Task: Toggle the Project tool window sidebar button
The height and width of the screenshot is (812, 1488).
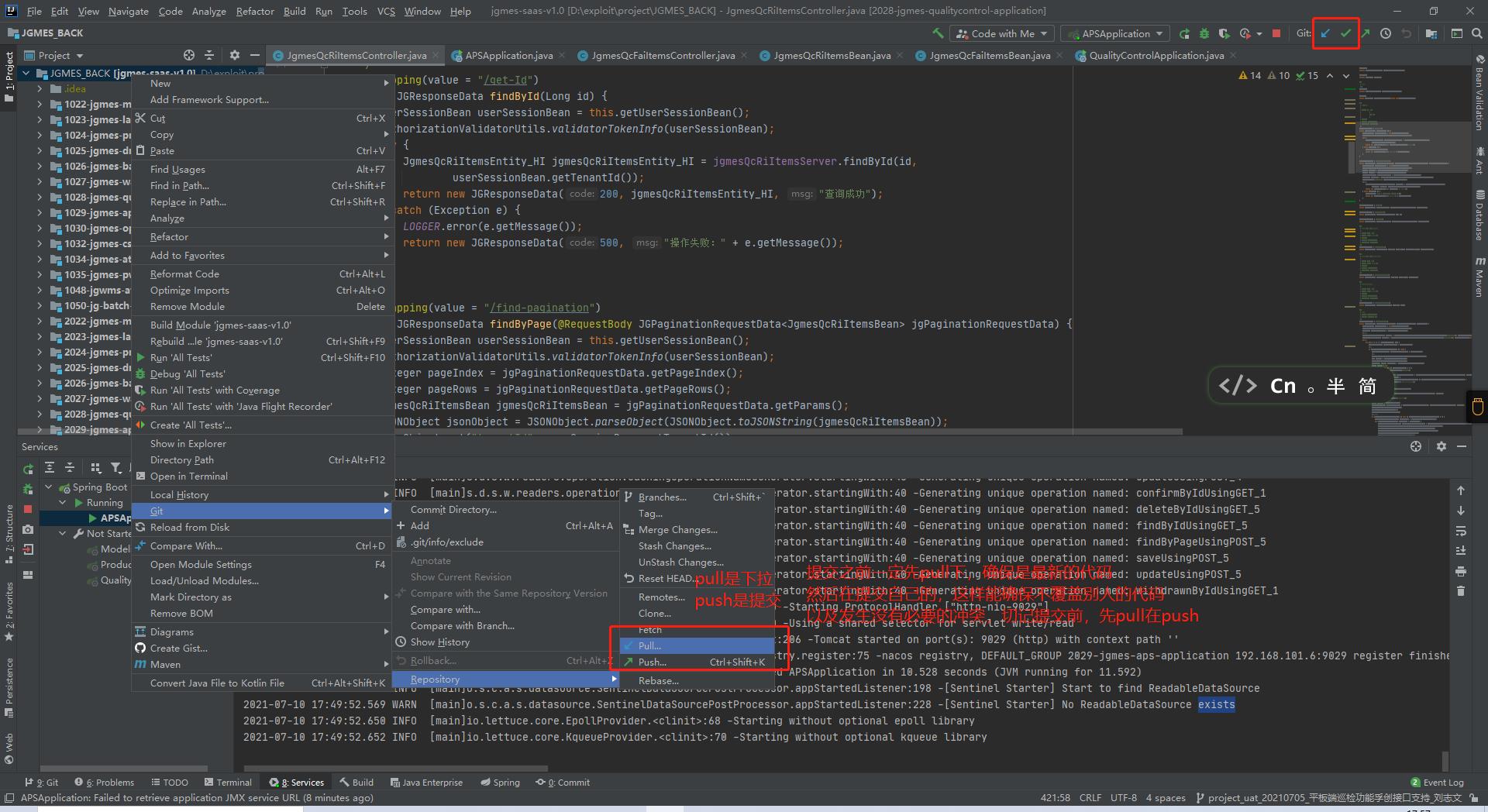Action: tap(9, 76)
